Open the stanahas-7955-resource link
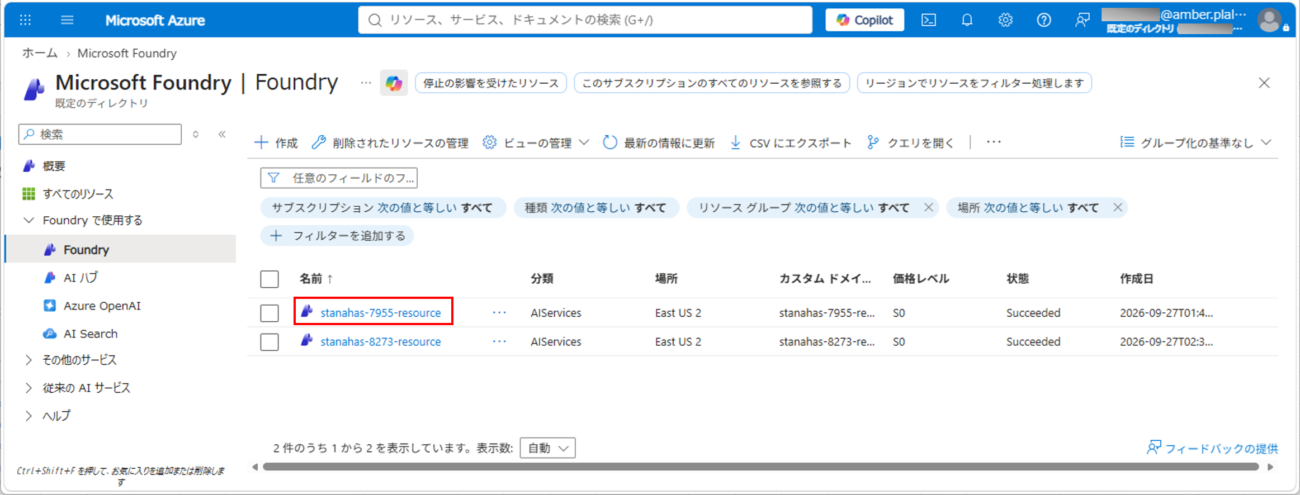Screen dimensions: 1300x495 [x=381, y=313]
